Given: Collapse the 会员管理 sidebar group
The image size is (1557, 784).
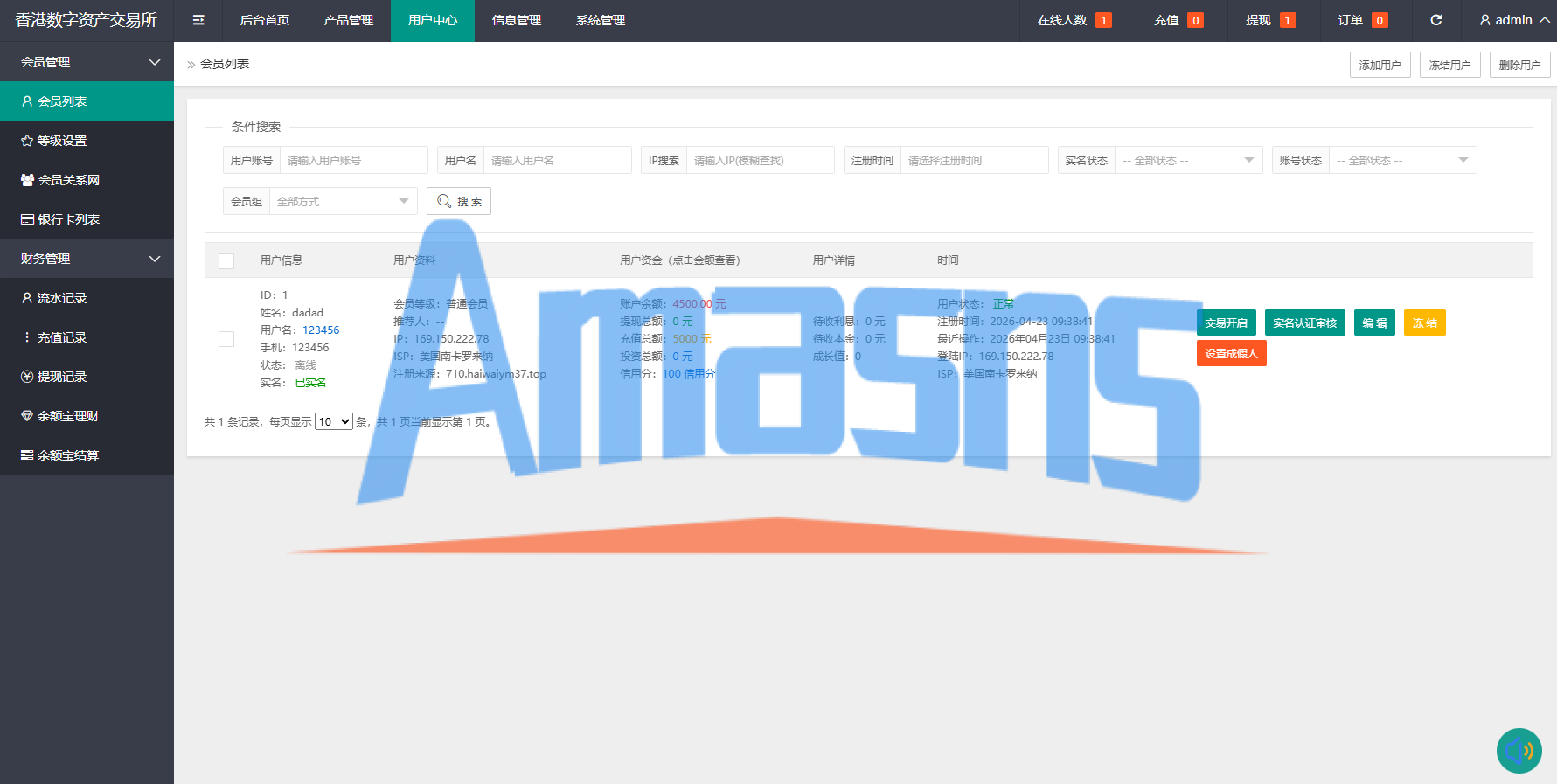Looking at the screenshot, I should [x=87, y=62].
